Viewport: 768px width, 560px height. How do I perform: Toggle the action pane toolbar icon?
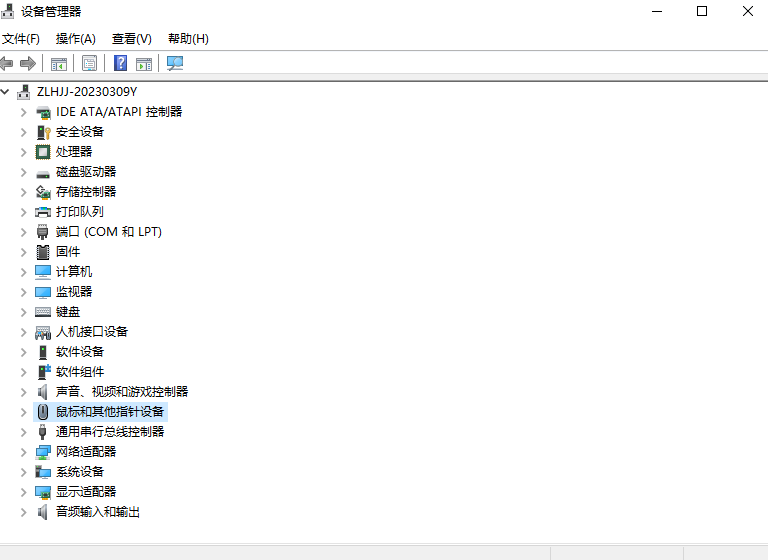click(144, 64)
